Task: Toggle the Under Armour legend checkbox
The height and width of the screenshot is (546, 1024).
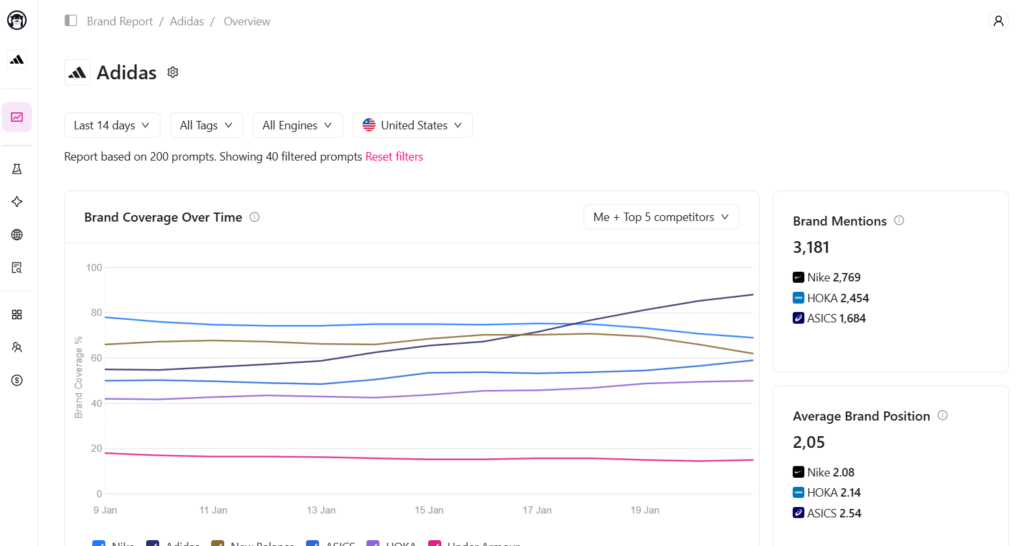Action: [x=434, y=543]
